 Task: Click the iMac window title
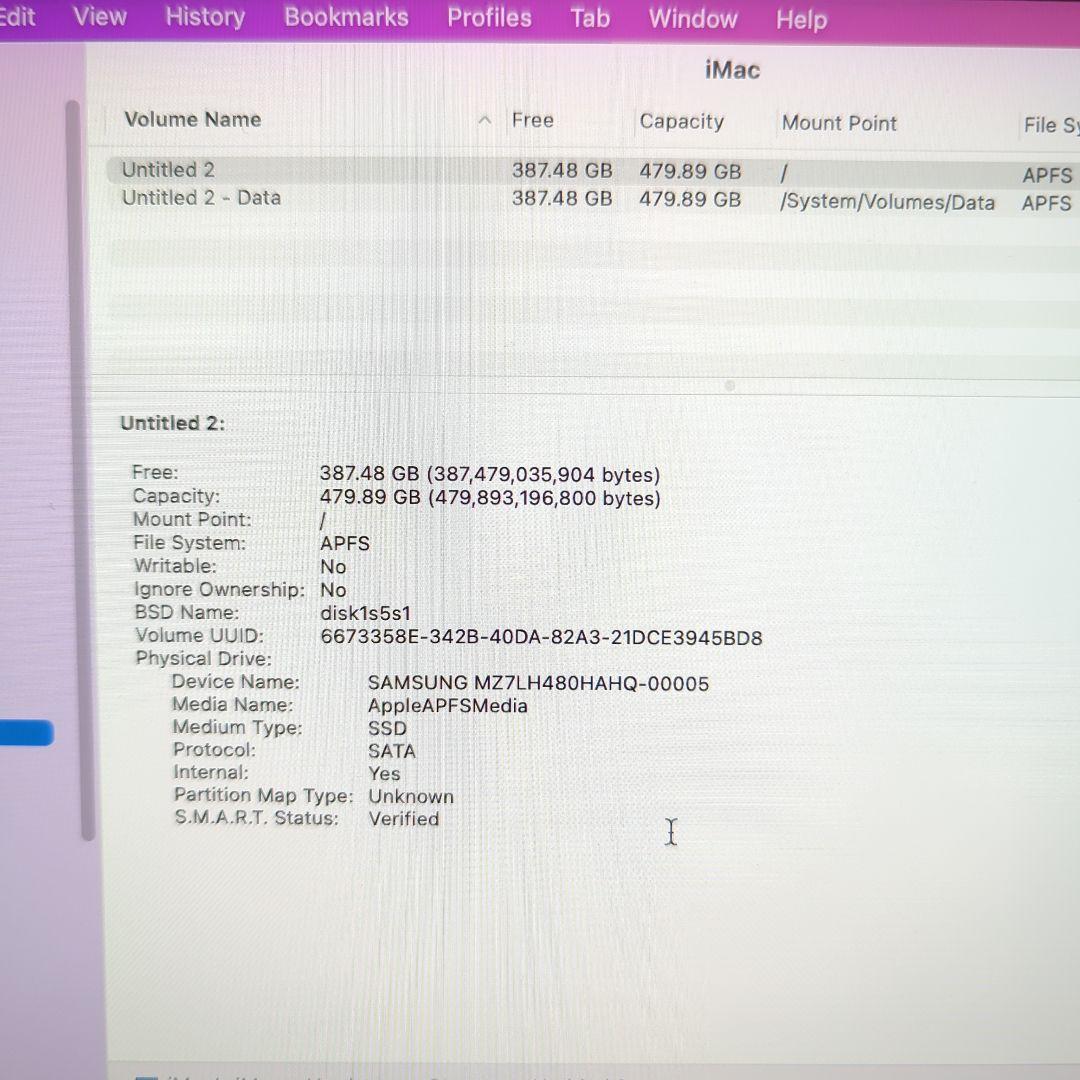732,70
